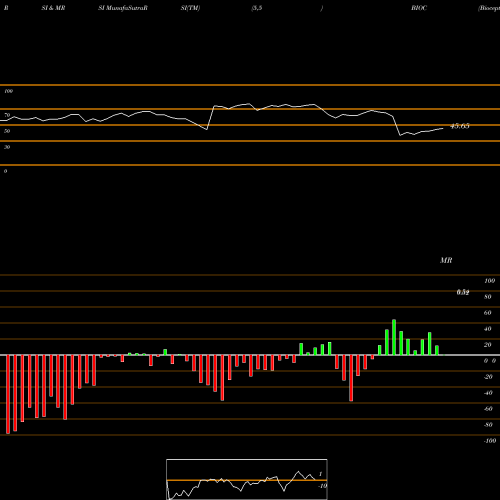Click the 'SI(TM)' header label
The width and height of the screenshot is (500, 500).
tap(190, 8)
